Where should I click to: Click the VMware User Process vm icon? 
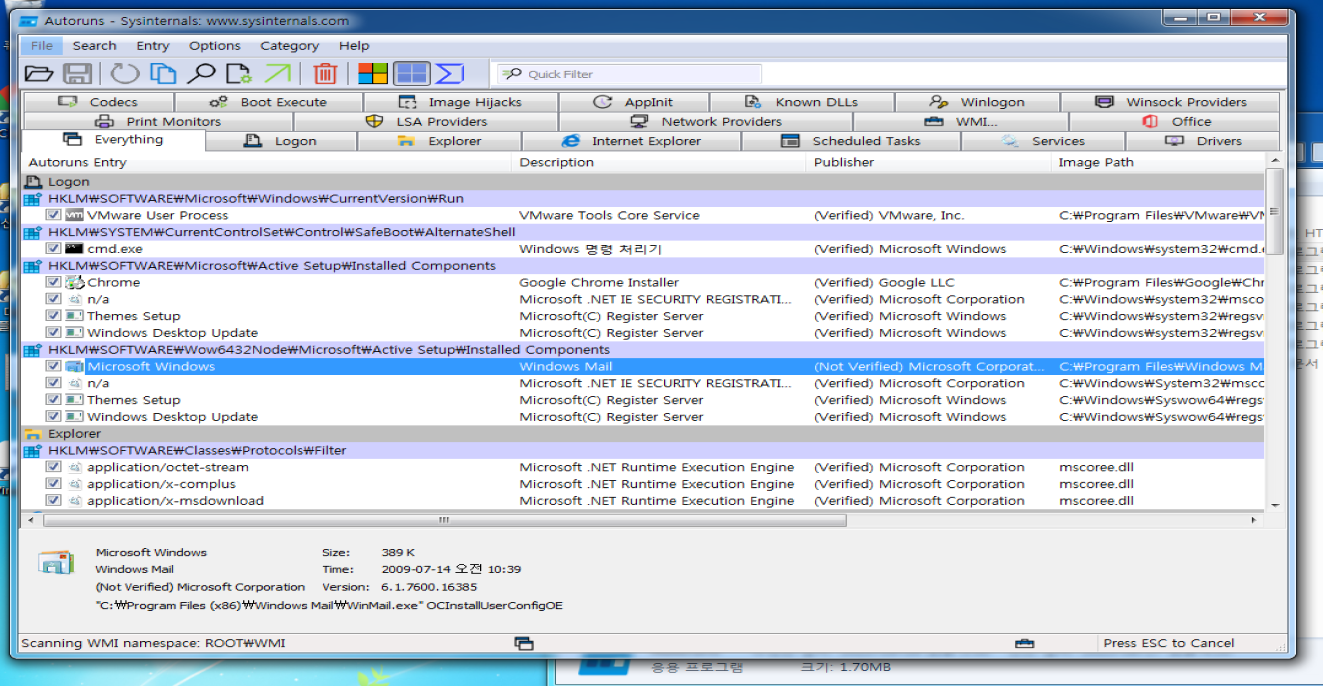[74, 215]
